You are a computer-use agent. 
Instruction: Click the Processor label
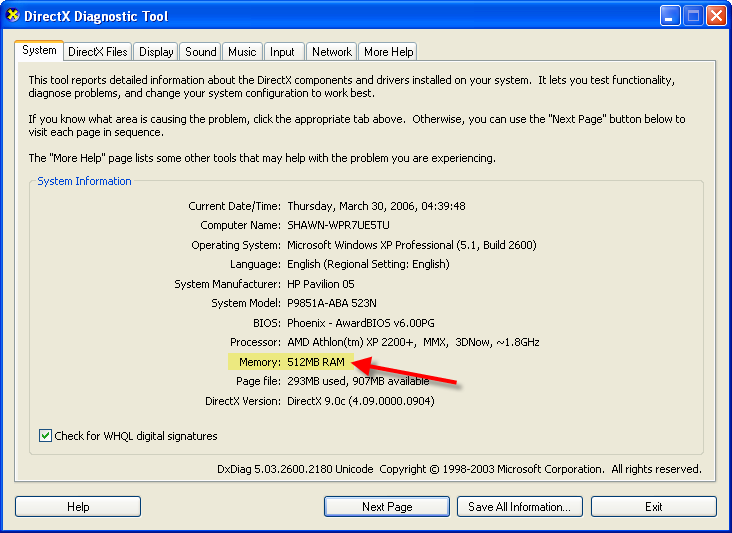(255, 342)
